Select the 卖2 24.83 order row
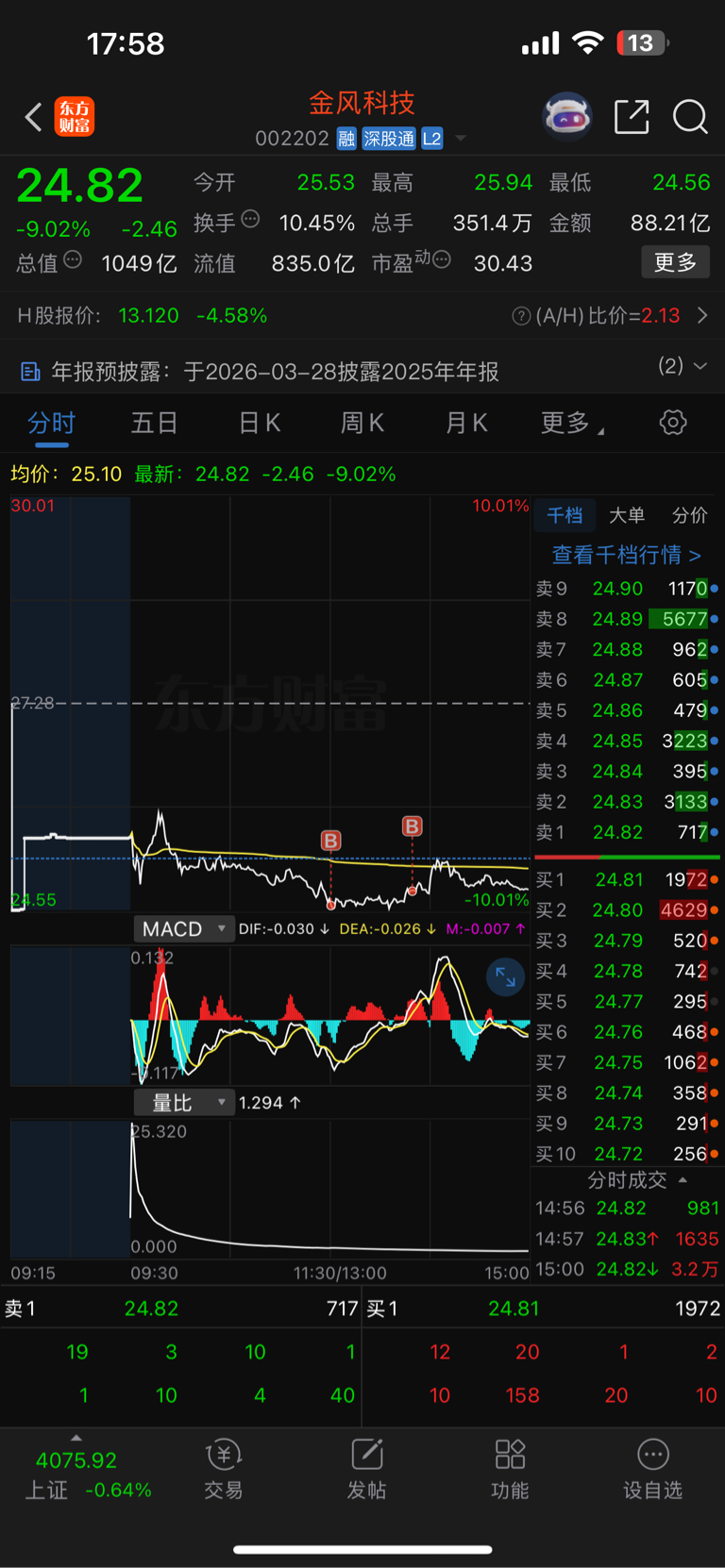725x1568 pixels. point(627,802)
